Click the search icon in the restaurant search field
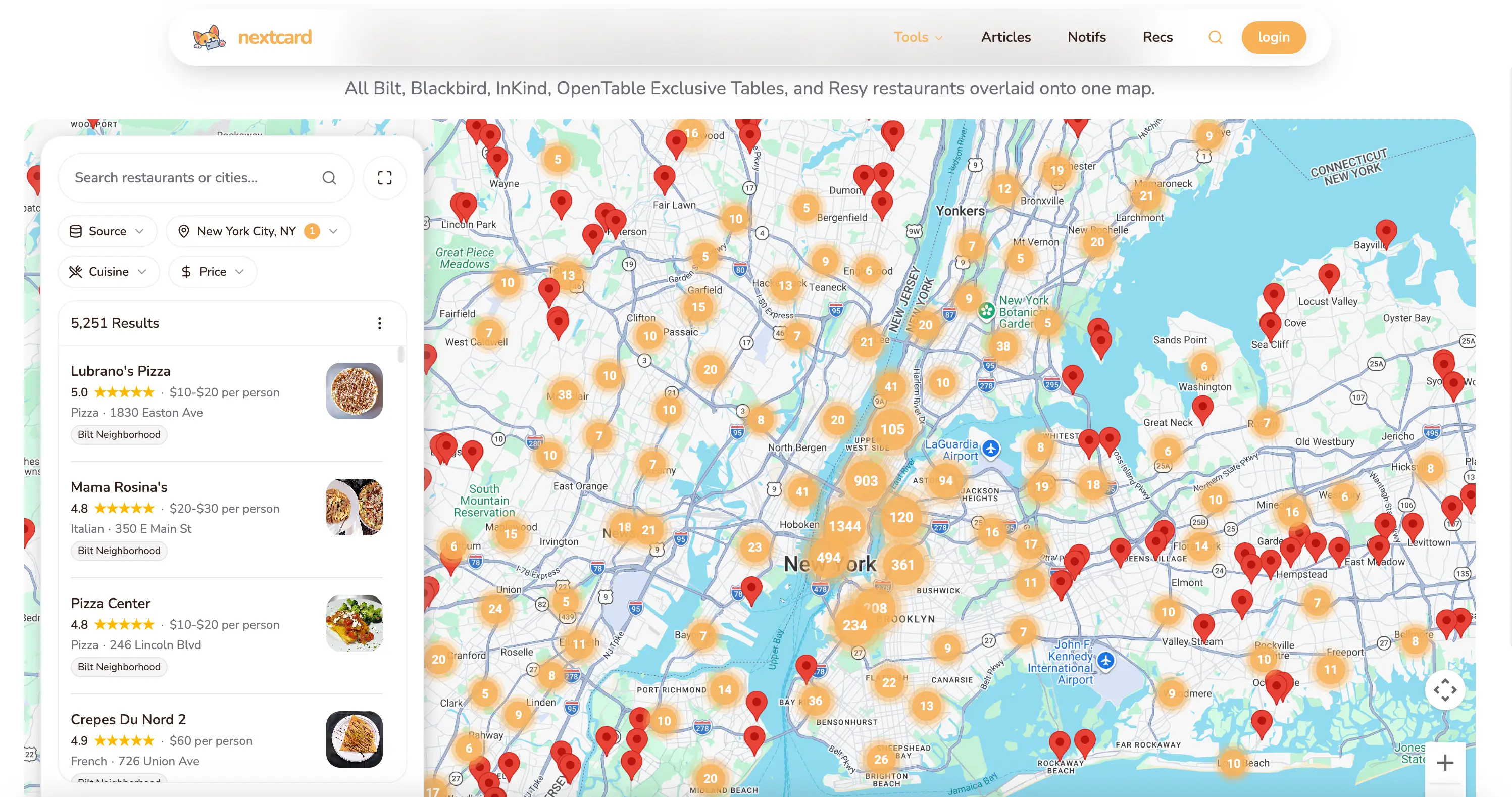This screenshot has width=1512, height=797. click(329, 178)
